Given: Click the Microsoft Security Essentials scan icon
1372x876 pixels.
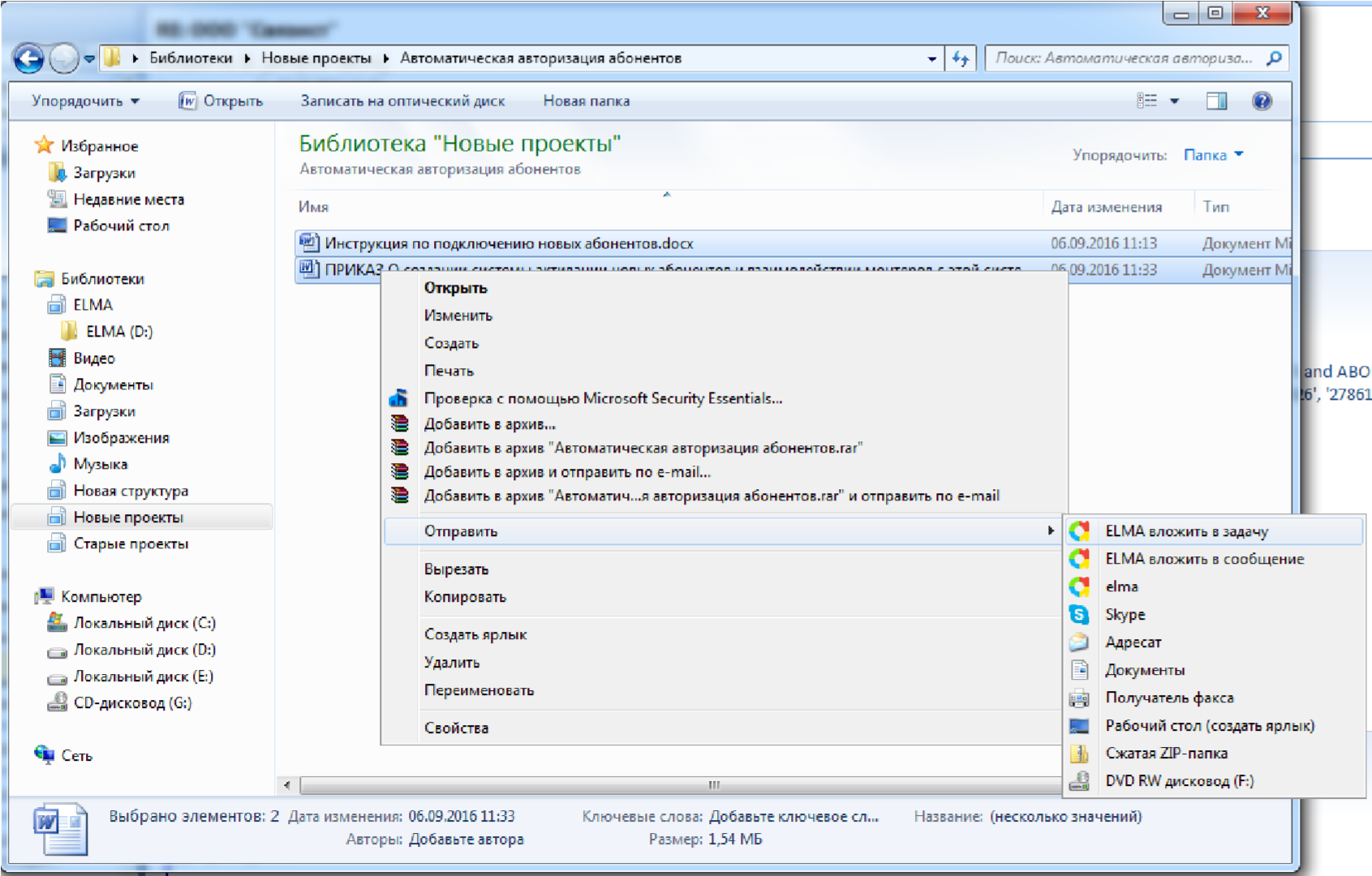Looking at the screenshot, I should [398, 398].
